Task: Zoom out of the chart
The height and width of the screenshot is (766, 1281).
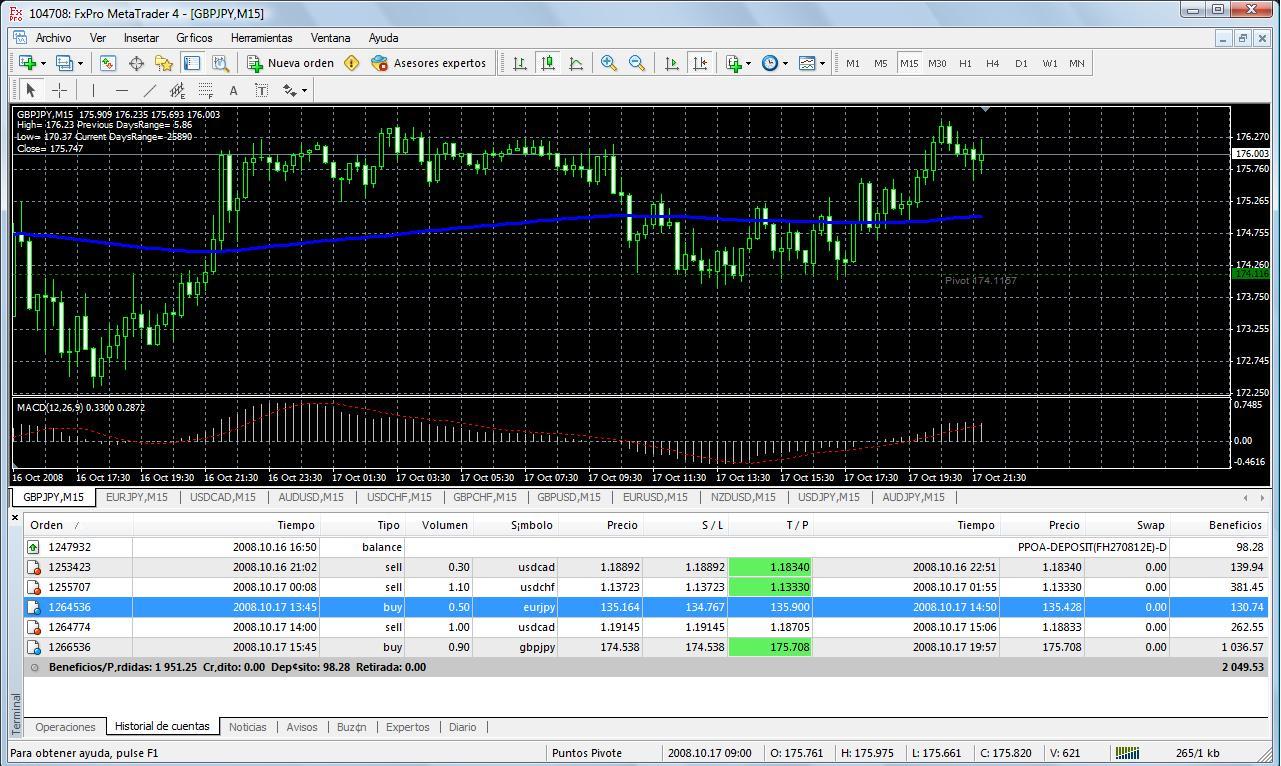Action: click(636, 63)
